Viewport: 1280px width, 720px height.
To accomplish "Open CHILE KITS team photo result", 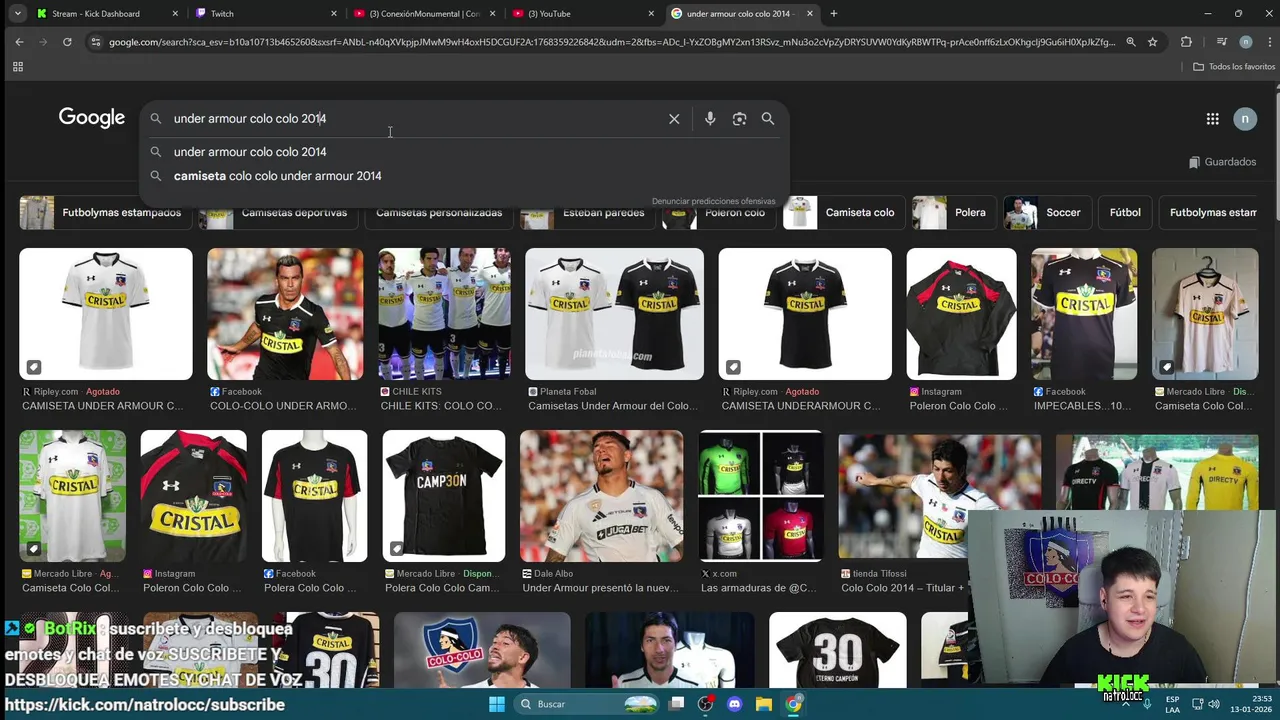I will tap(444, 314).
